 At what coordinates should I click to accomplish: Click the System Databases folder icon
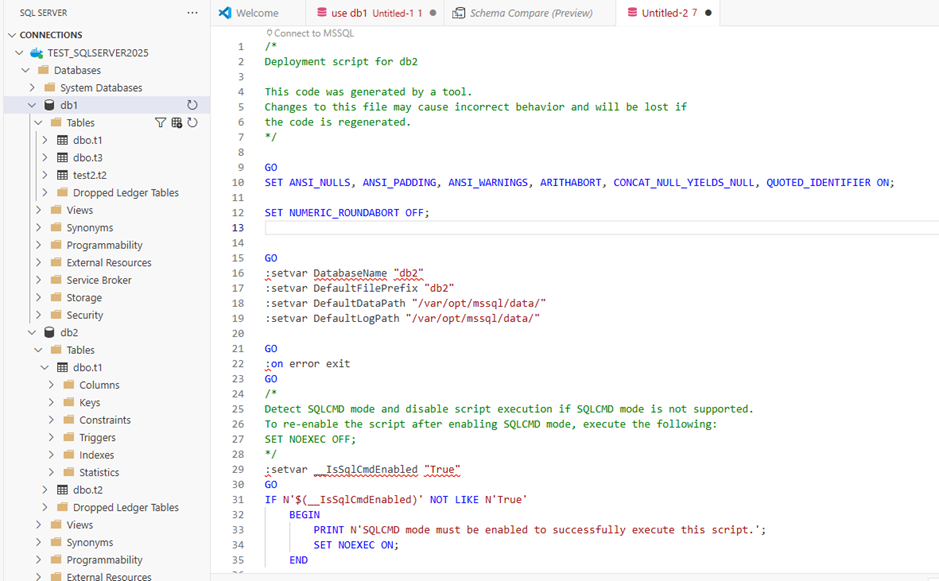pos(50,87)
